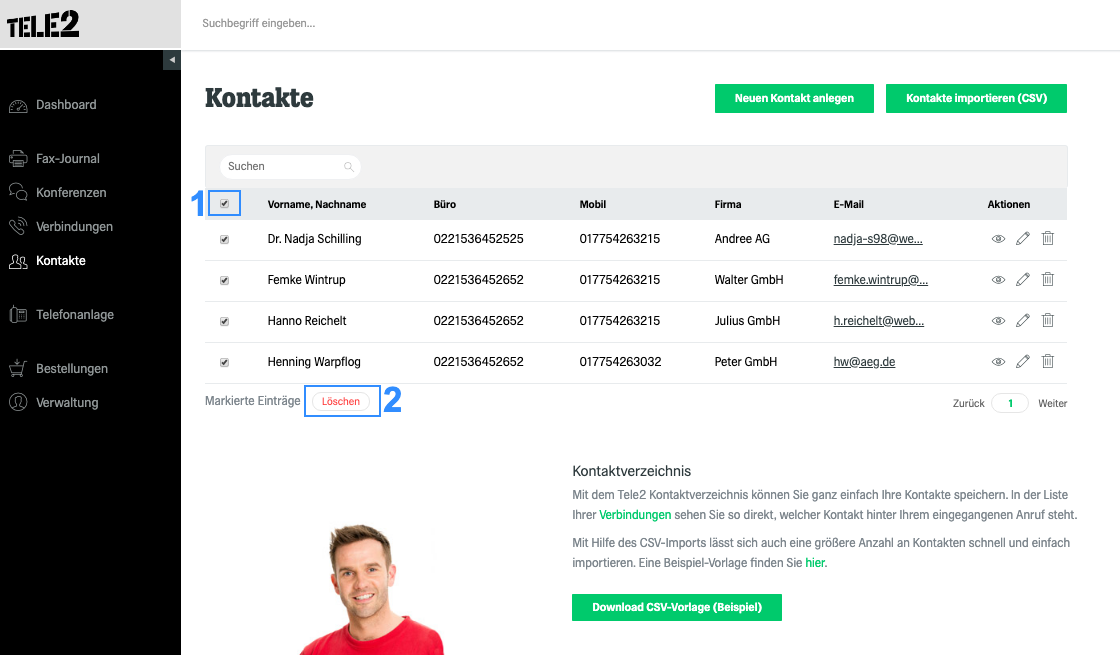Uncheck Dr. Nadja Schilling row checkbox
This screenshot has width=1120, height=655.
point(224,239)
